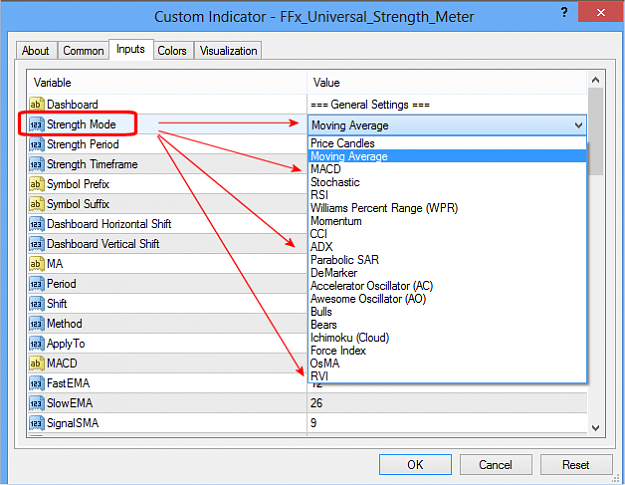
Task: Click the Dashboard Horizontal Shift type icon
Action: [x=36, y=224]
